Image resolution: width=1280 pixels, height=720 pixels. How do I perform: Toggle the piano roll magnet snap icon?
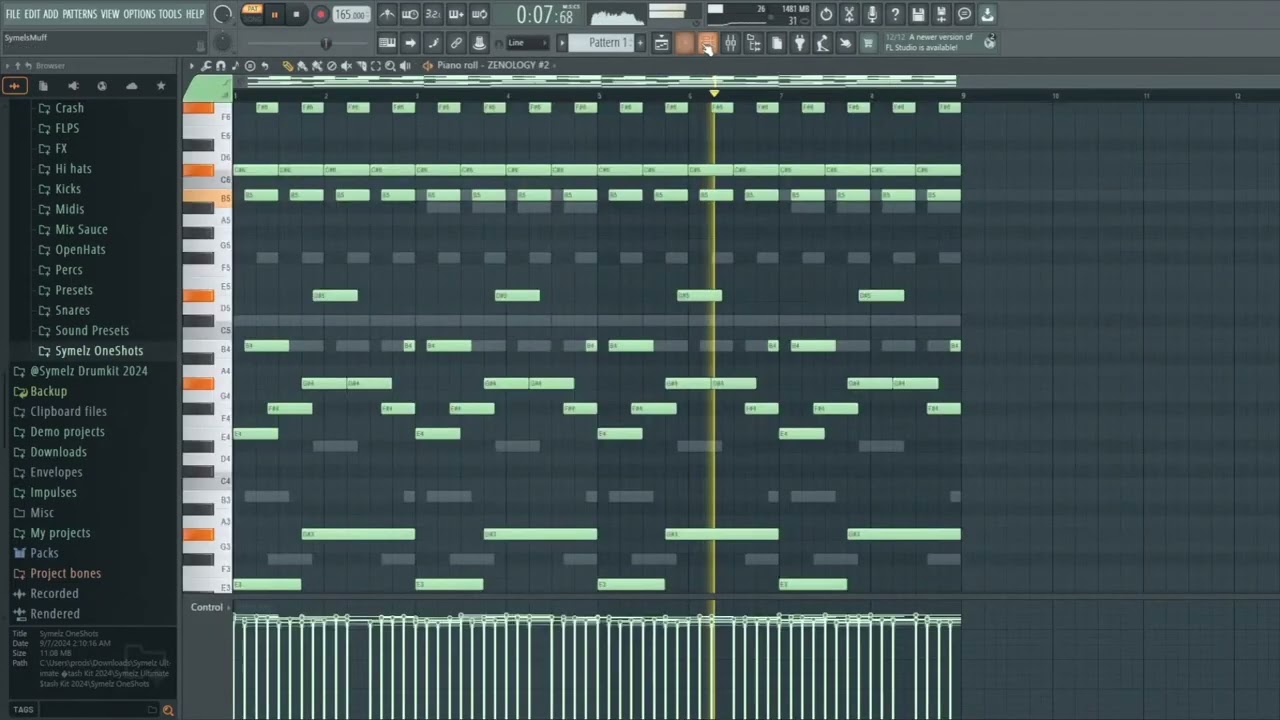221,66
